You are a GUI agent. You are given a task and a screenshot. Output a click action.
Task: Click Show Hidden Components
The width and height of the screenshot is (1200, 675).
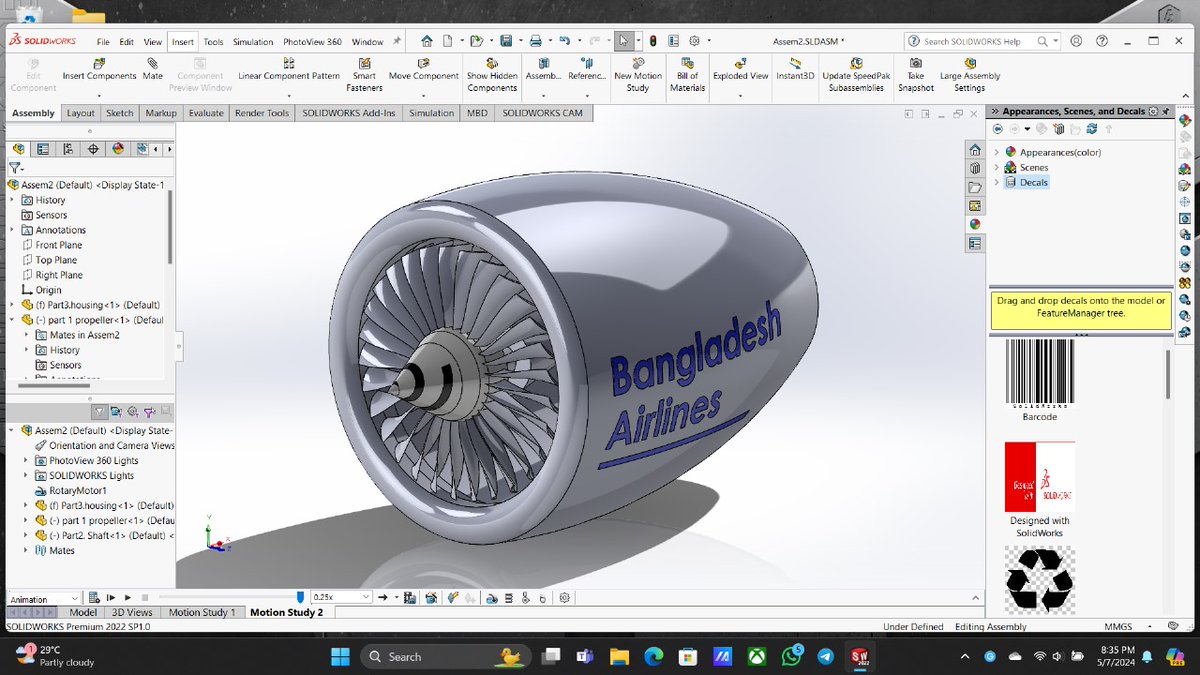[x=491, y=75]
